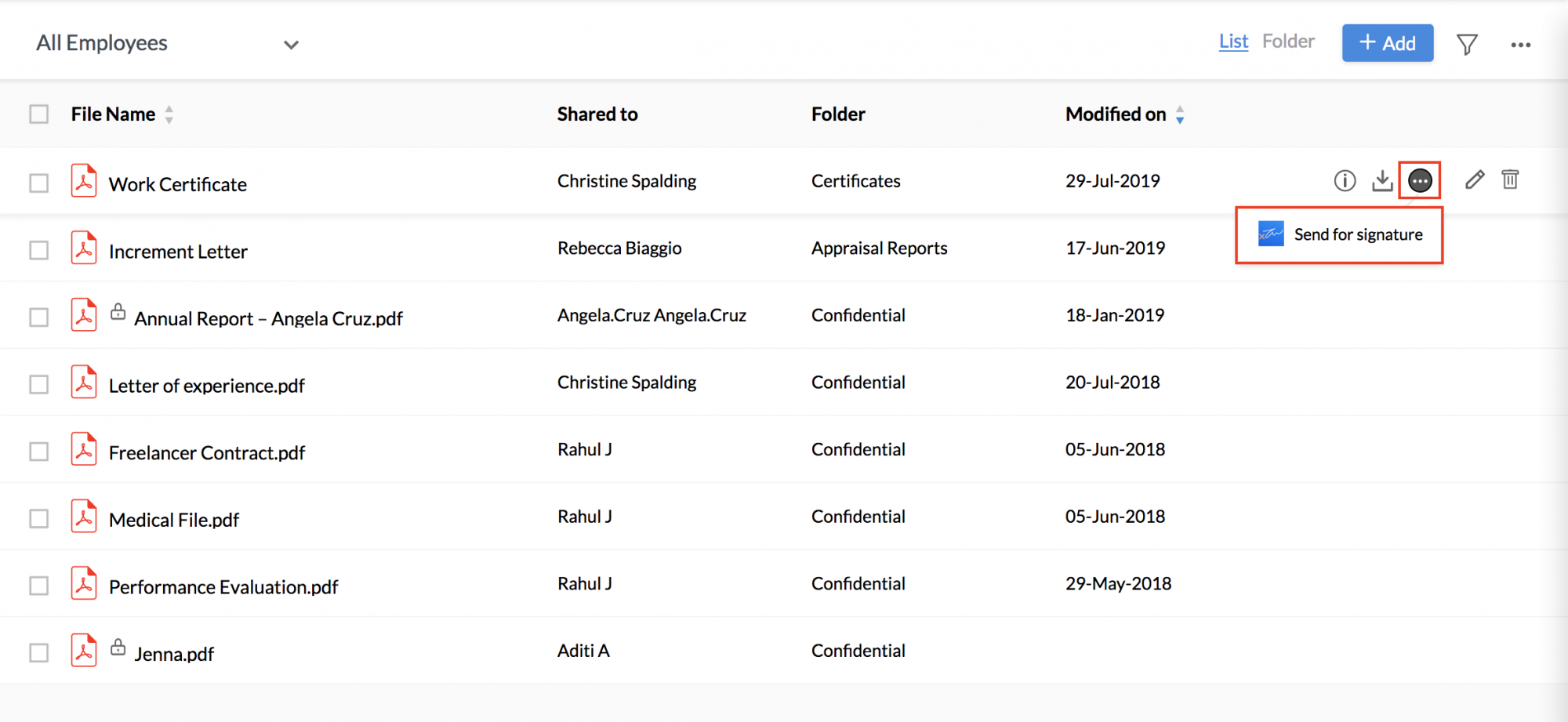The height and width of the screenshot is (722, 1568).
Task: Select the Increment Letter checkbox
Action: click(39, 250)
